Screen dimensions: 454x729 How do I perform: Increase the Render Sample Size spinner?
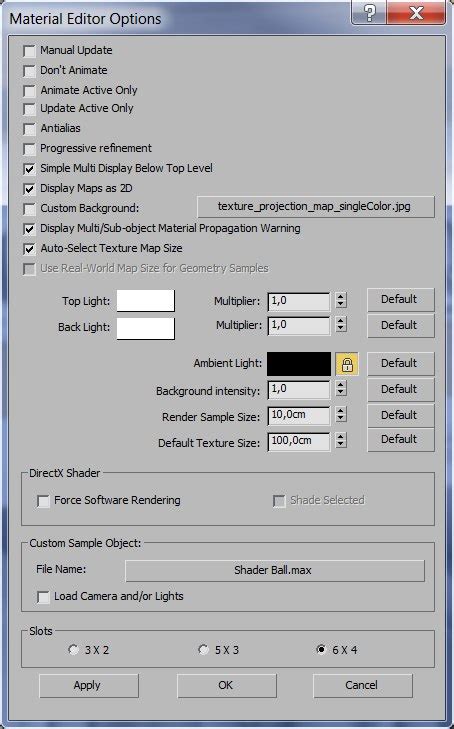coord(341,411)
